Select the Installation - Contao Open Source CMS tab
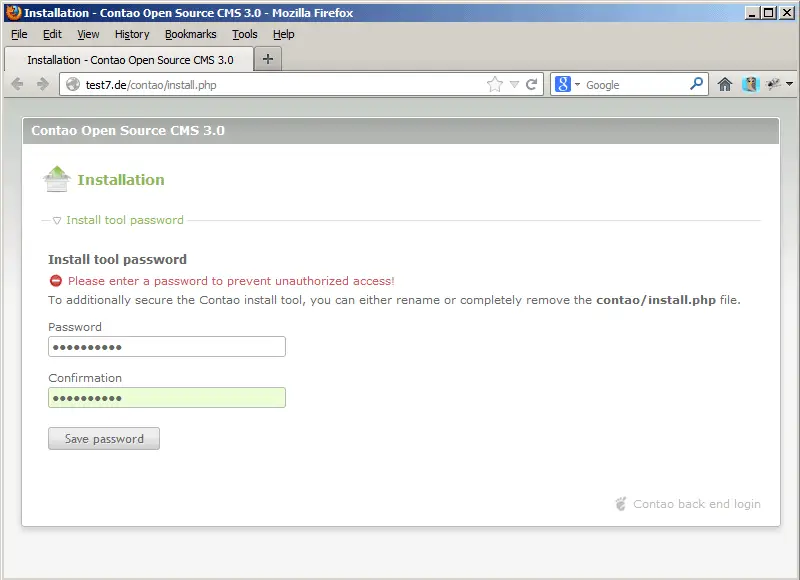This screenshot has height=580, width=800. (129, 60)
